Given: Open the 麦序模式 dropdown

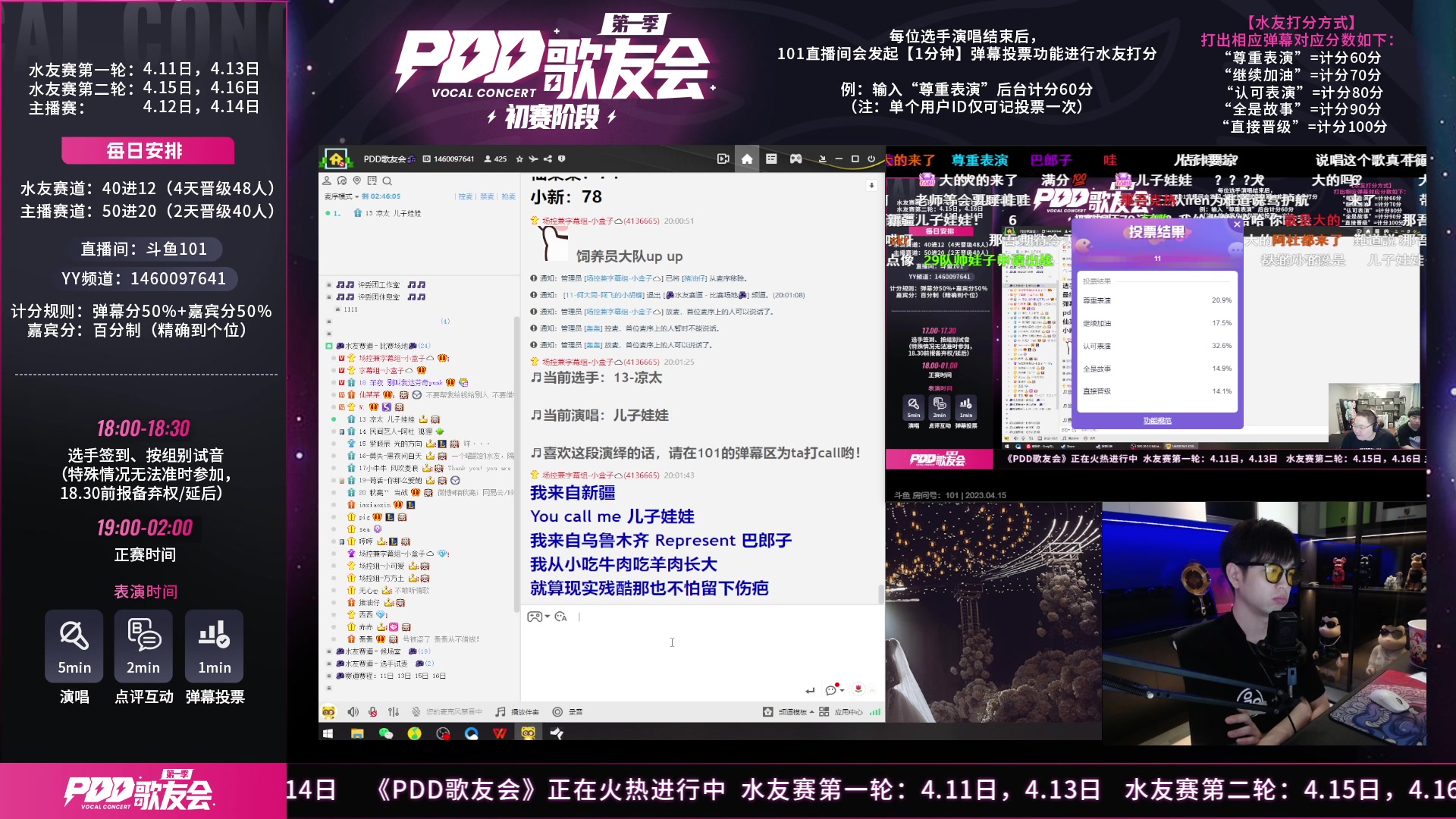Looking at the screenshot, I should (x=341, y=196).
